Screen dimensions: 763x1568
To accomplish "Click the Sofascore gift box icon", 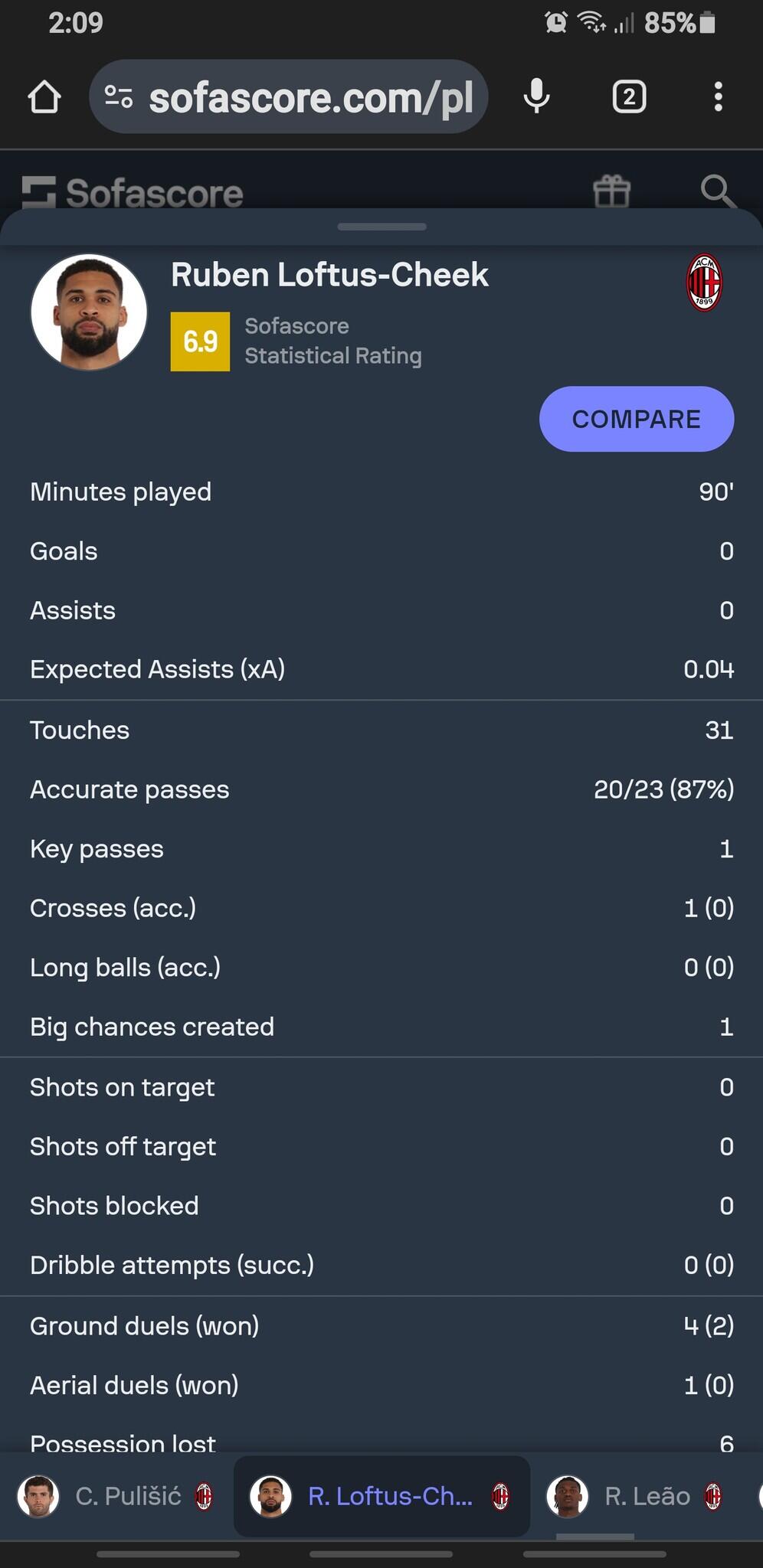I will (611, 191).
